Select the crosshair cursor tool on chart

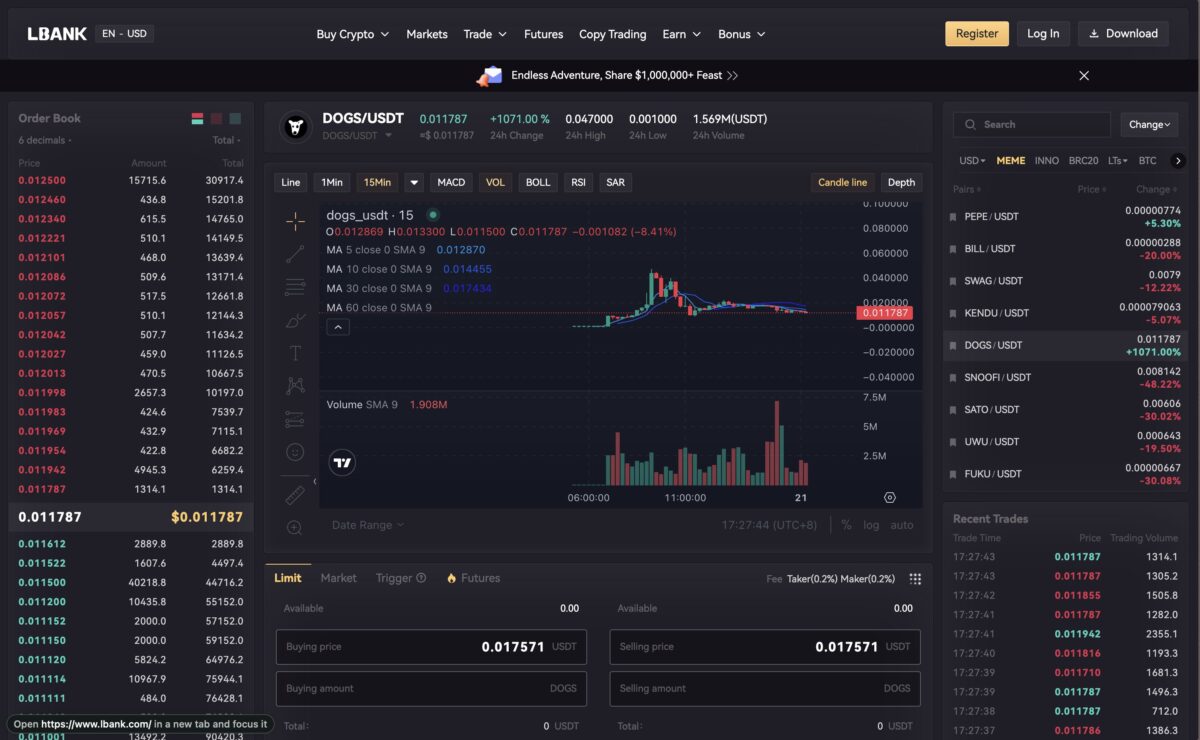[x=295, y=221]
